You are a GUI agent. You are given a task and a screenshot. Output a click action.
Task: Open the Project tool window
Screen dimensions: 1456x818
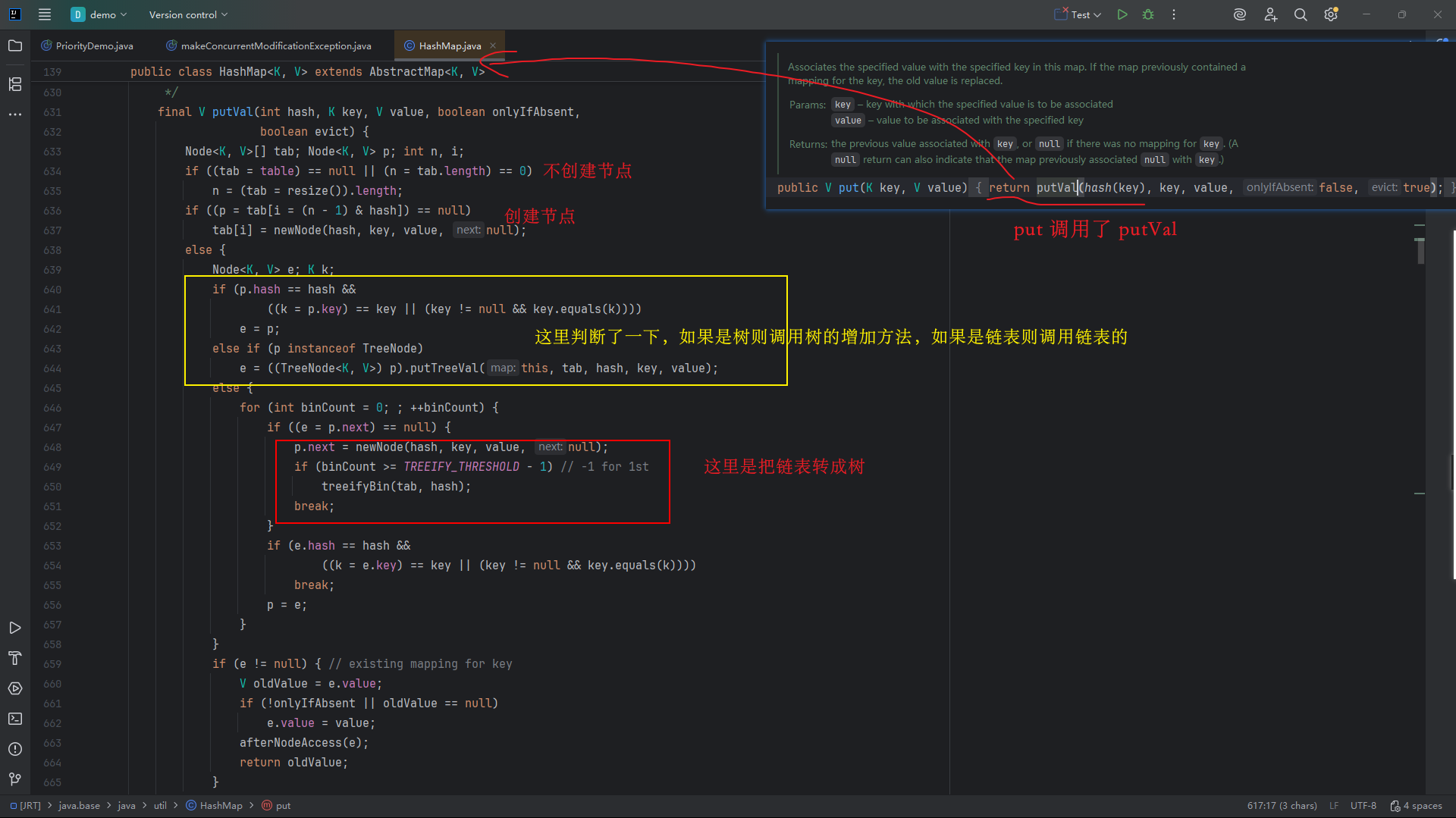pyautogui.click(x=15, y=45)
